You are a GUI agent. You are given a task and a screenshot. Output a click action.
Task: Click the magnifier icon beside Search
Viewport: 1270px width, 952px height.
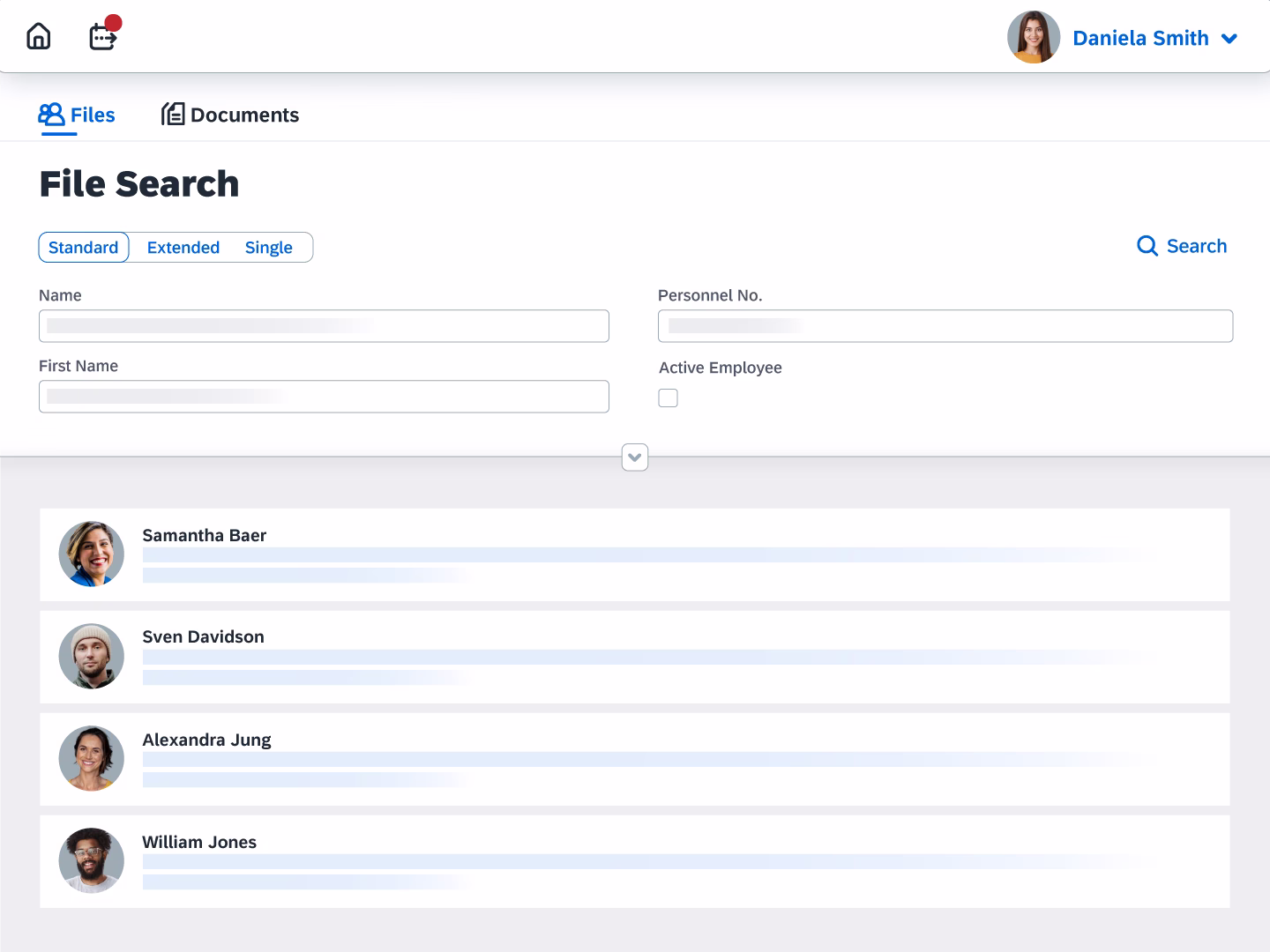point(1147,246)
